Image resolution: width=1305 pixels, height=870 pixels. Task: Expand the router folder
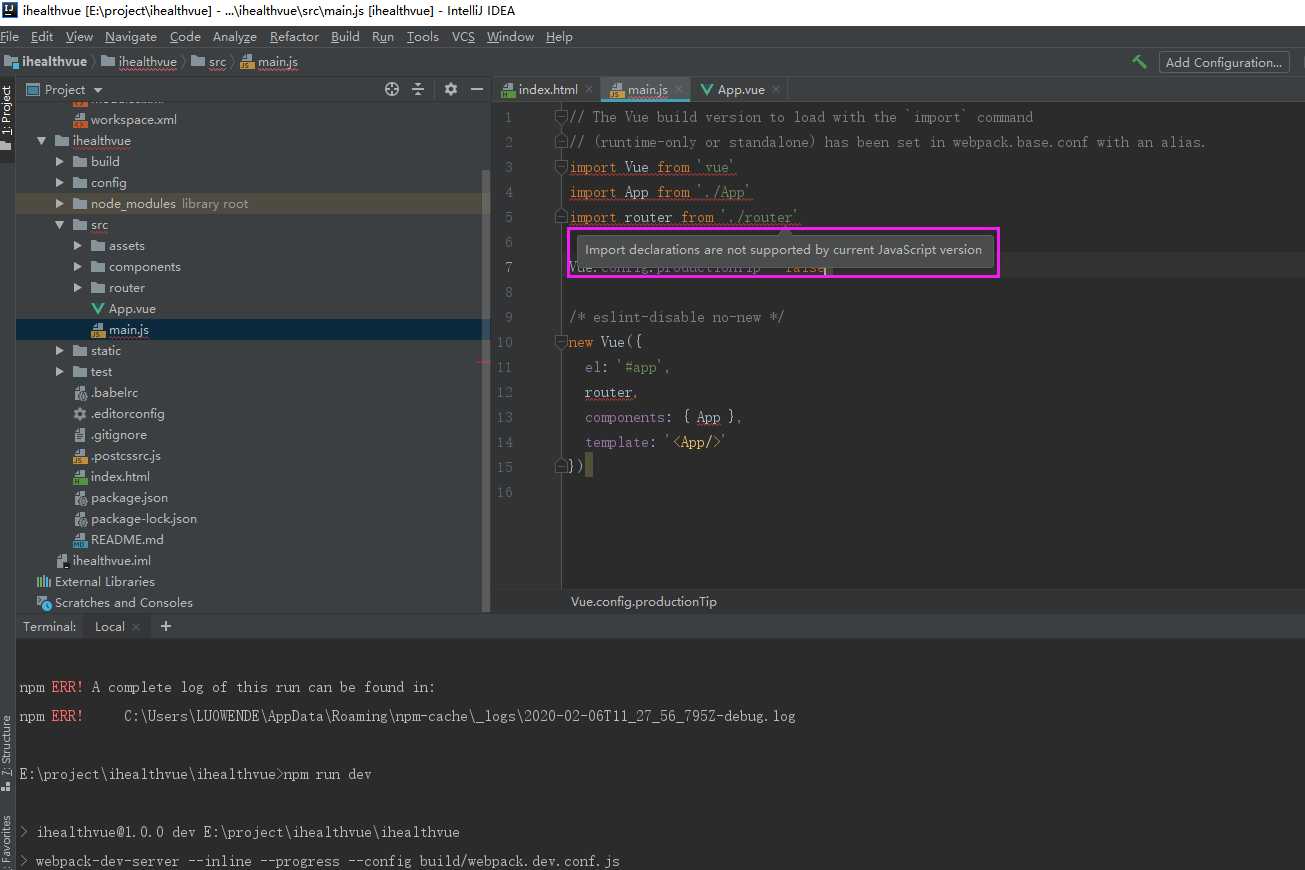(78, 288)
